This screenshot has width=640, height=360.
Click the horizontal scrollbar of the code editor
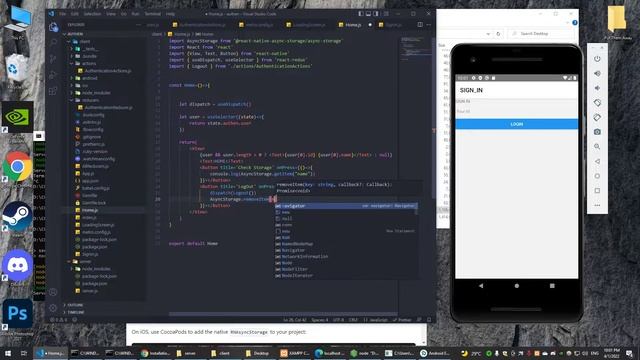pos(283,314)
